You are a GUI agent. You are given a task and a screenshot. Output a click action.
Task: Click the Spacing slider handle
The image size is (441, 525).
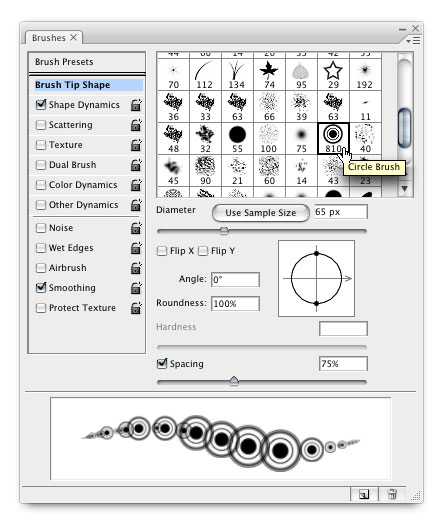(234, 381)
